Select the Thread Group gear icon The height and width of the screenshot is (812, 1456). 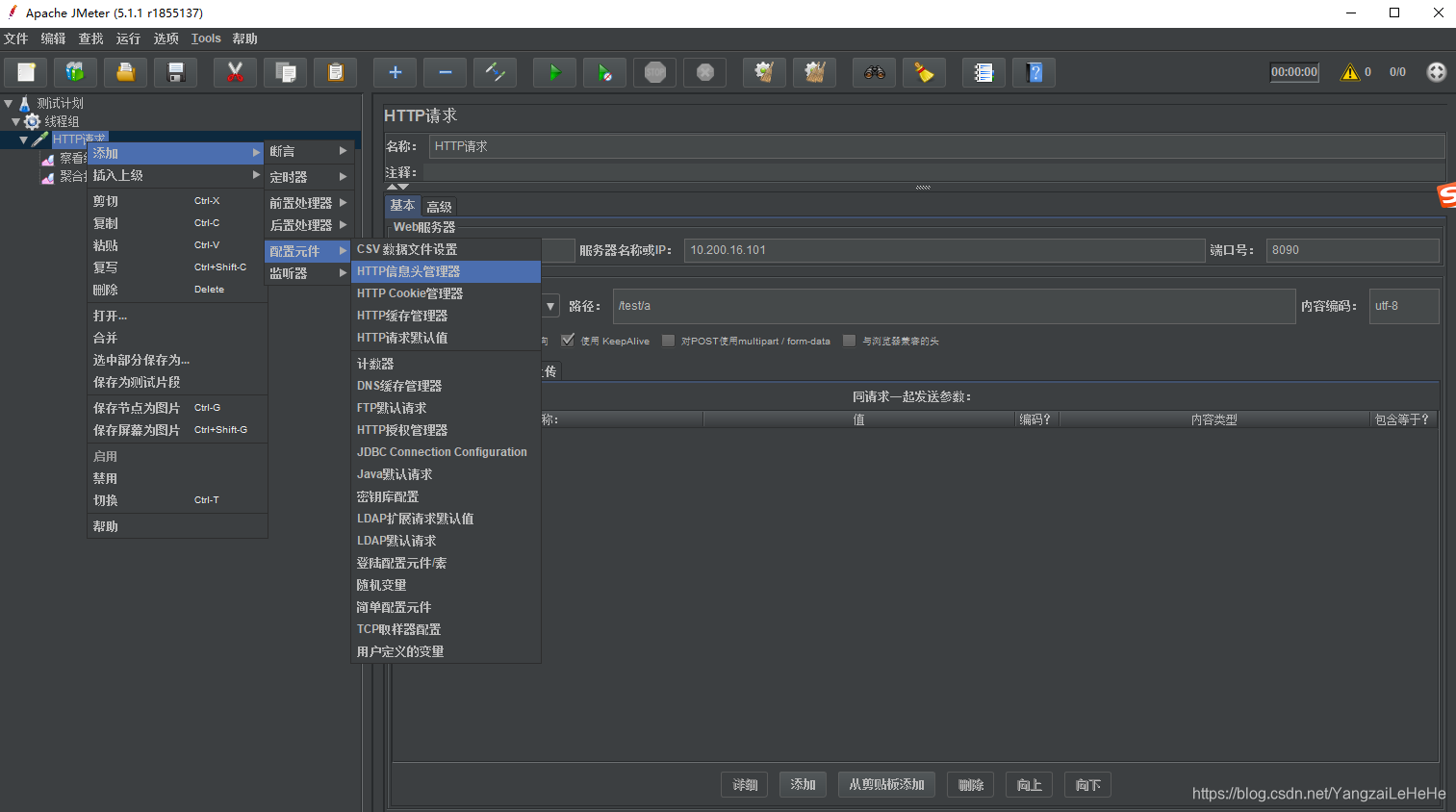pyautogui.click(x=32, y=121)
